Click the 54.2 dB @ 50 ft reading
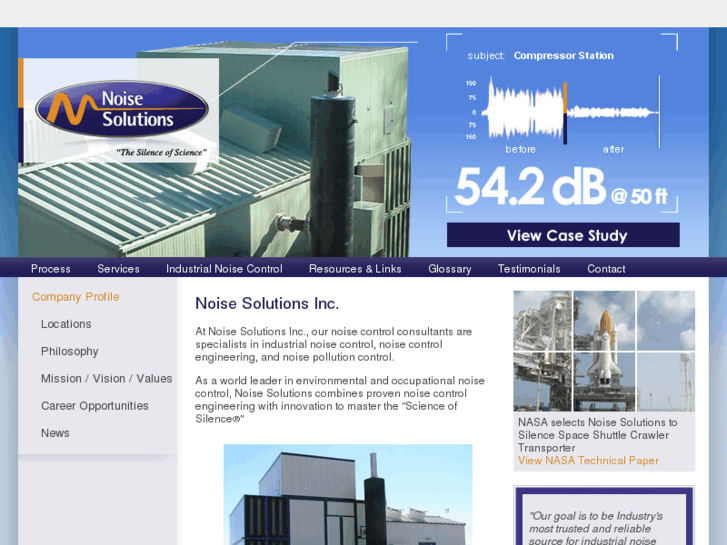727x545 pixels. coord(561,187)
